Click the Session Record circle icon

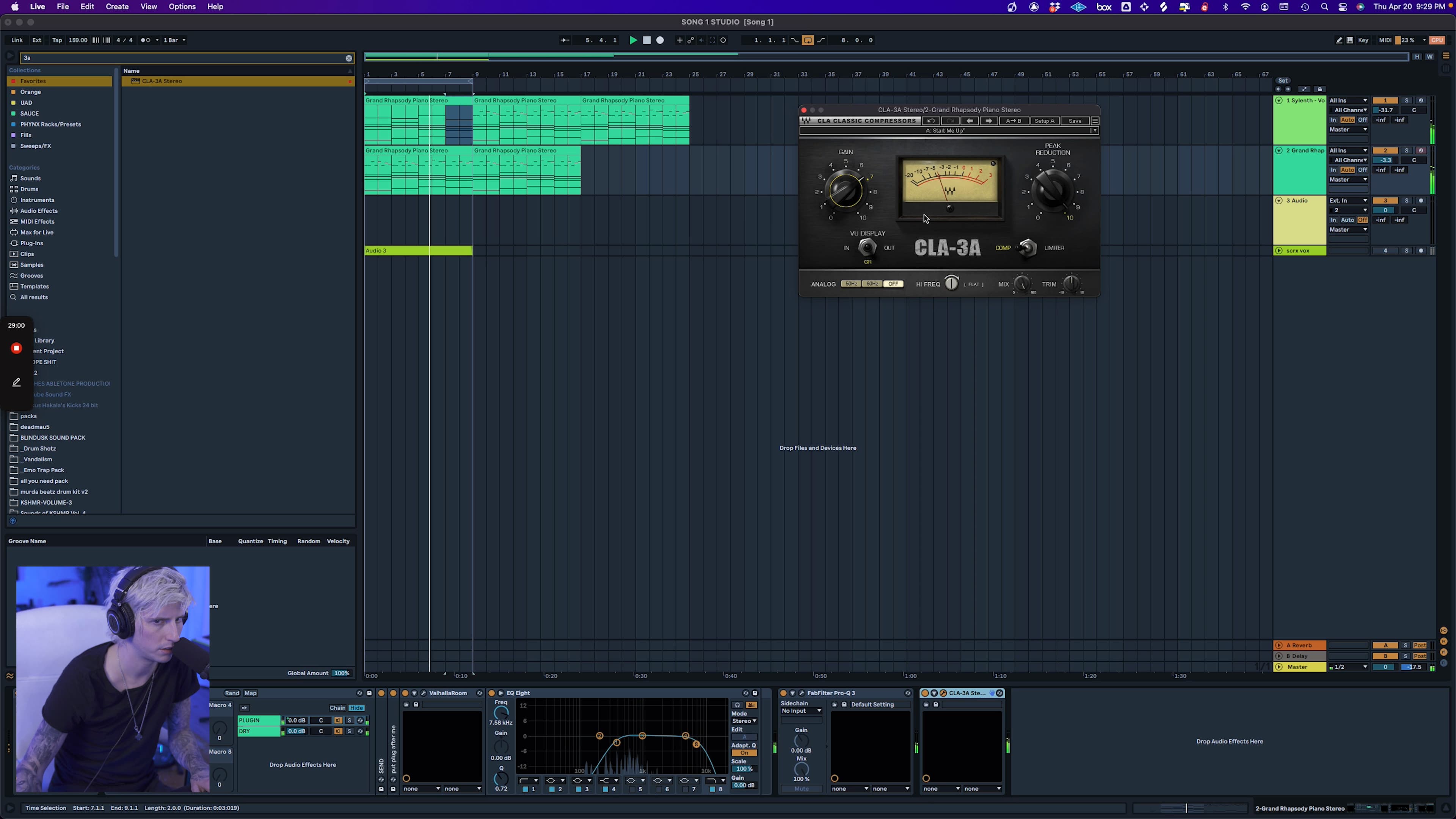click(x=723, y=40)
